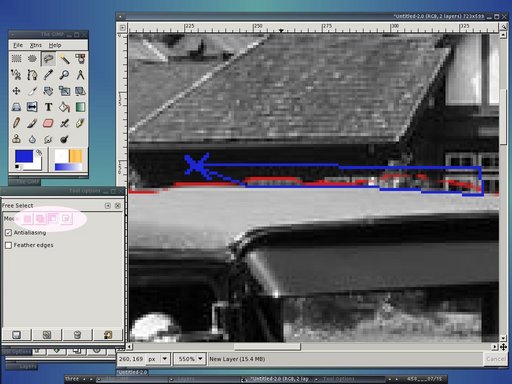This screenshot has height=384, width=512.
Task: Select the Perspective tool
Action: click(16, 107)
